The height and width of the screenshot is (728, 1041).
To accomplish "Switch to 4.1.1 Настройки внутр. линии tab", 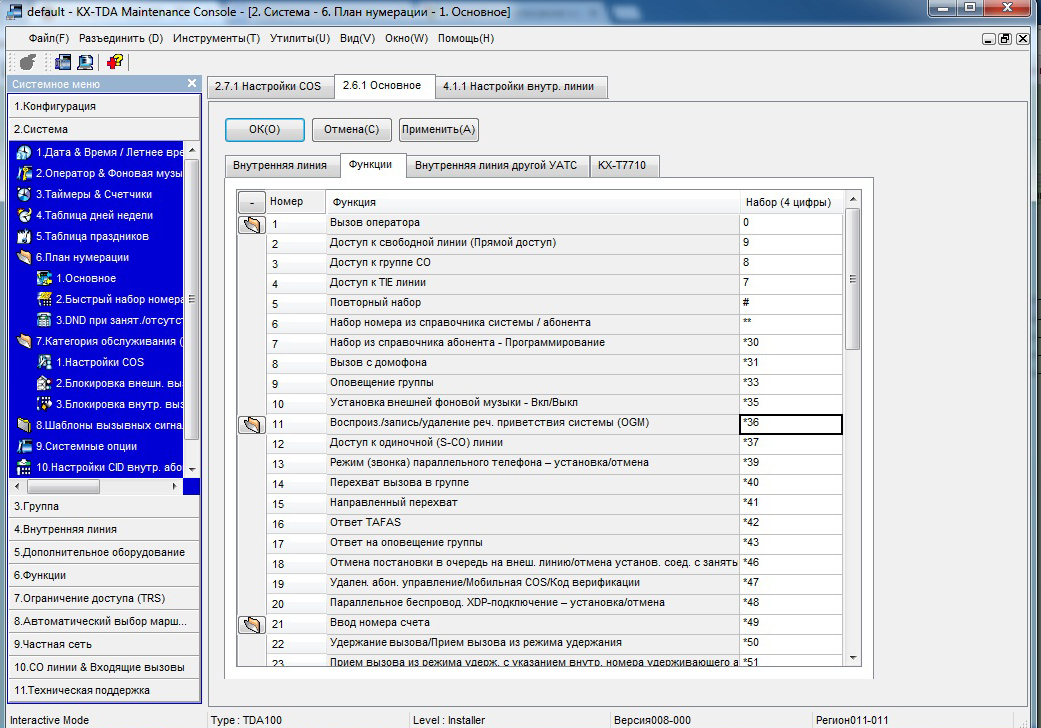I will coord(519,86).
